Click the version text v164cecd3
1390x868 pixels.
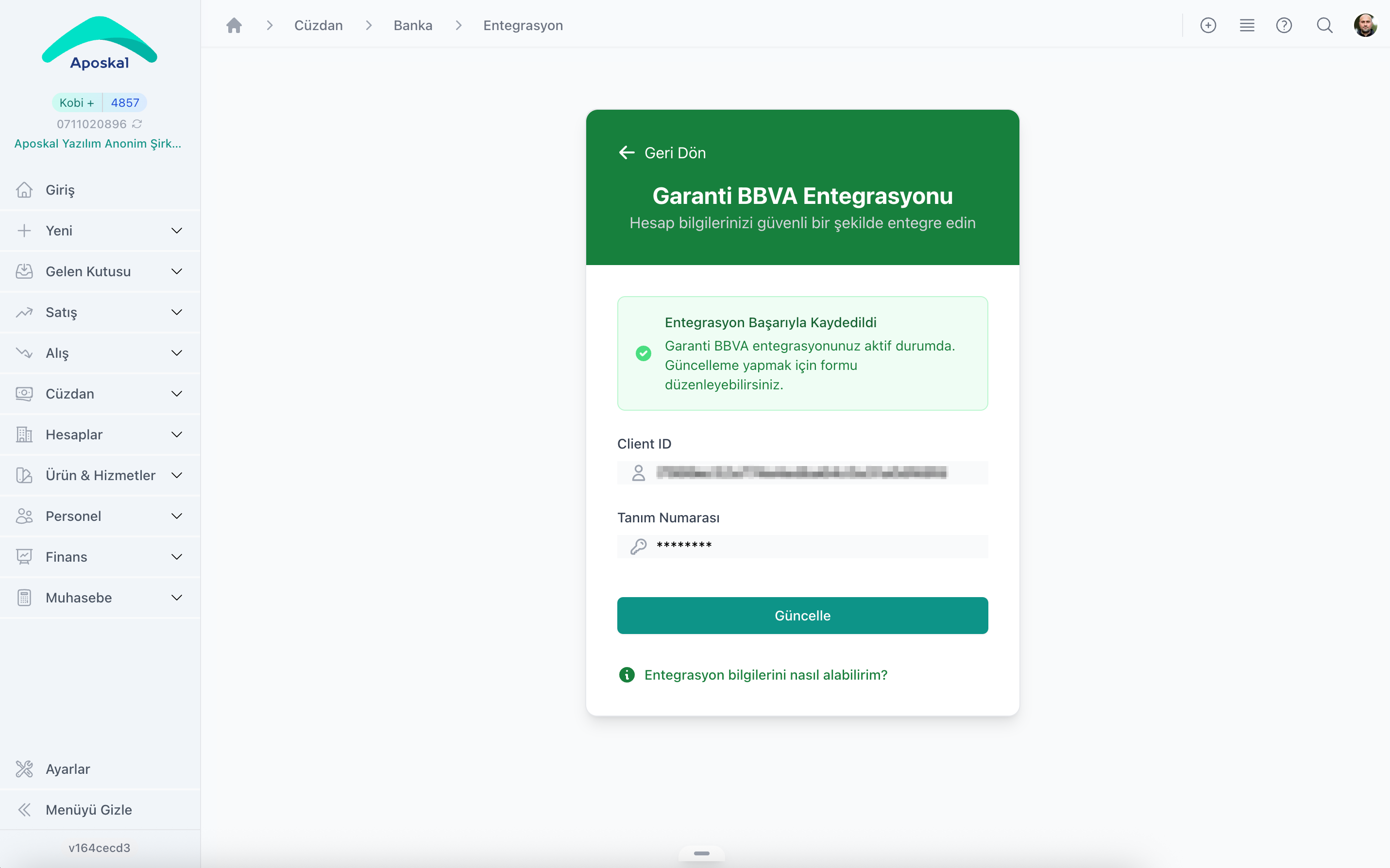100,847
